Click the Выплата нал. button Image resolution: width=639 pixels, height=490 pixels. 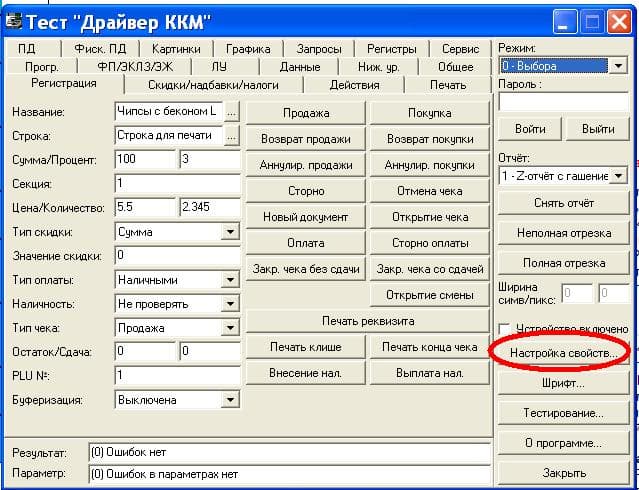coord(430,373)
